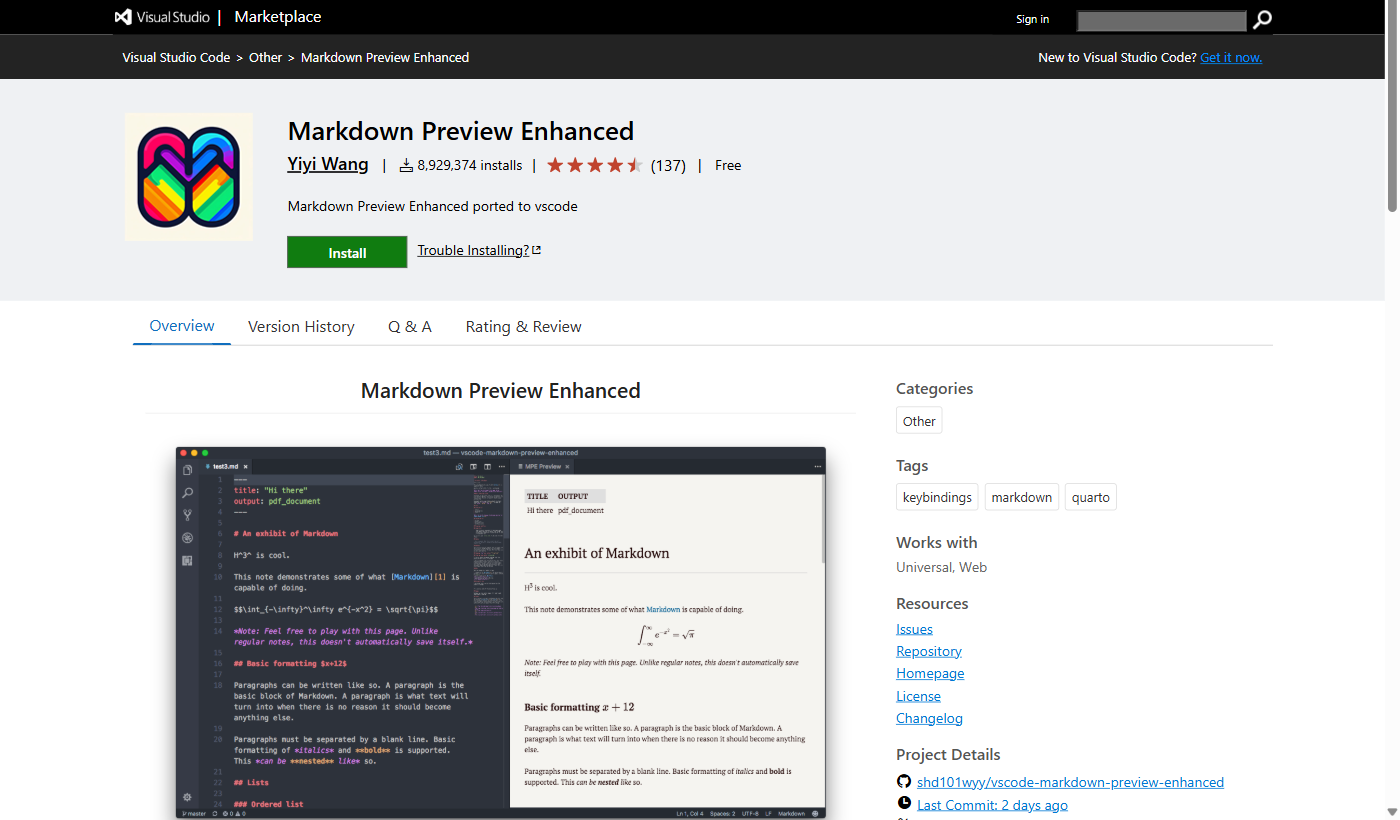Open the Trouble Installing? link

(472, 250)
